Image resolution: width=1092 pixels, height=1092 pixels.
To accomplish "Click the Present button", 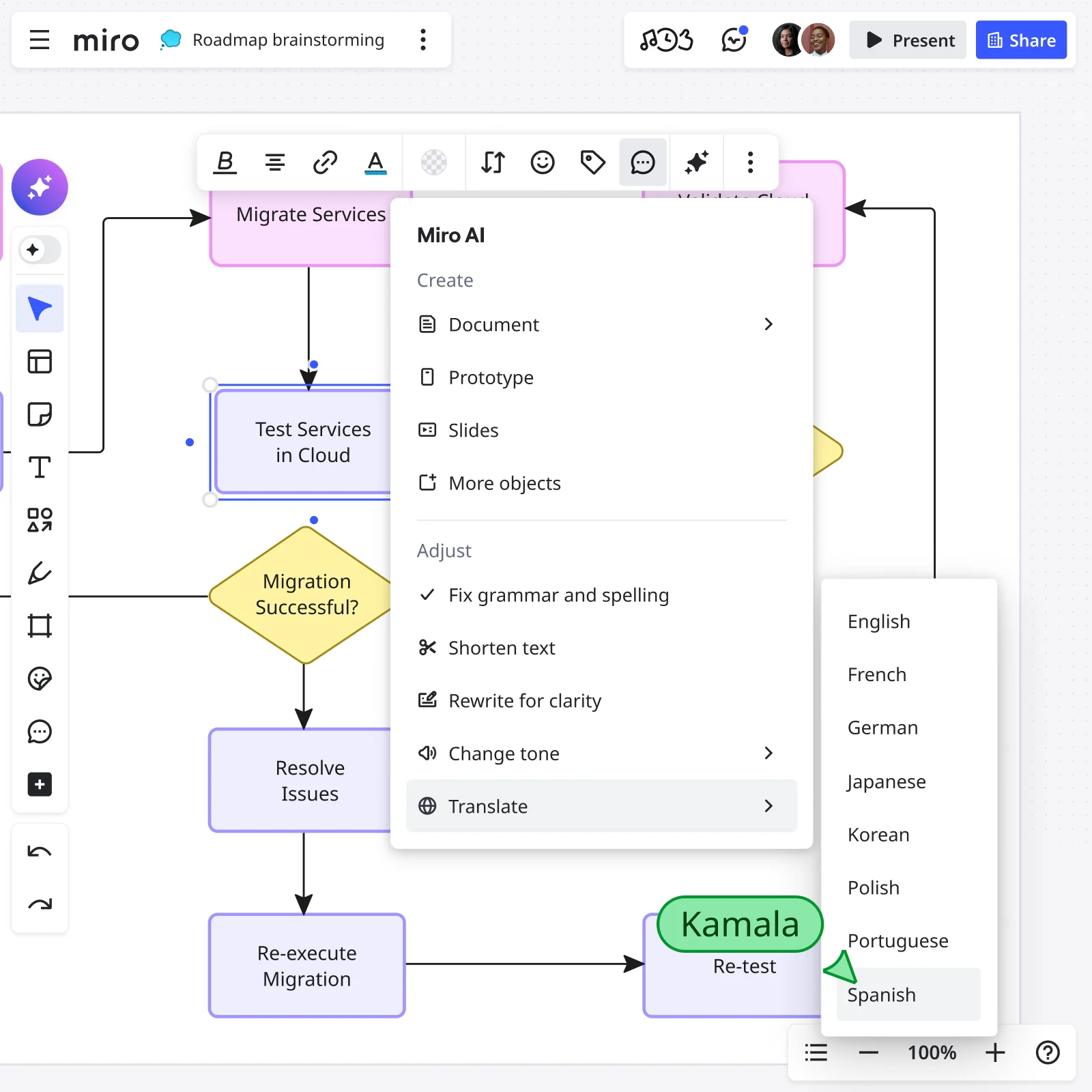I will 908,40.
